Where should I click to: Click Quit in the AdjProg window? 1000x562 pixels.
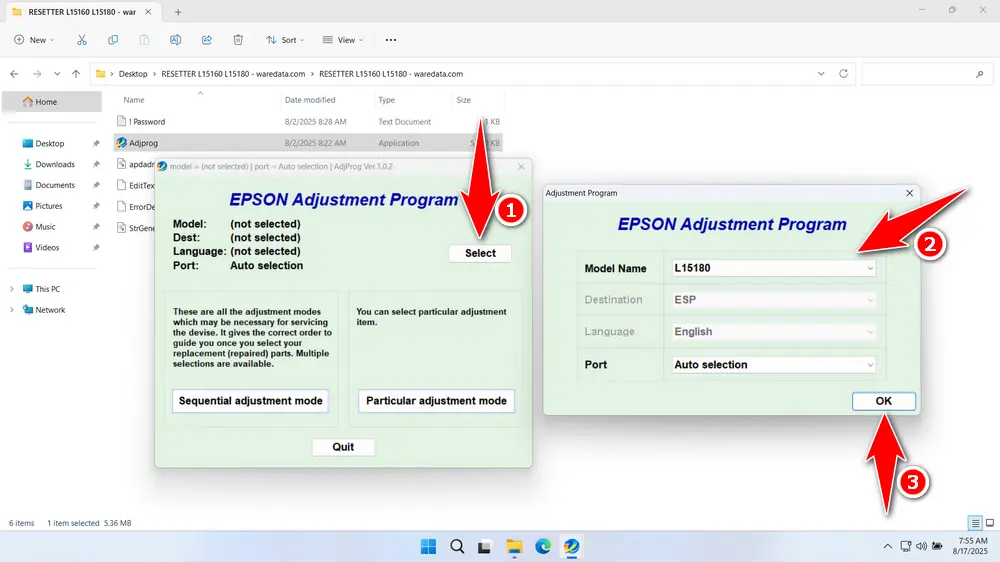point(343,447)
